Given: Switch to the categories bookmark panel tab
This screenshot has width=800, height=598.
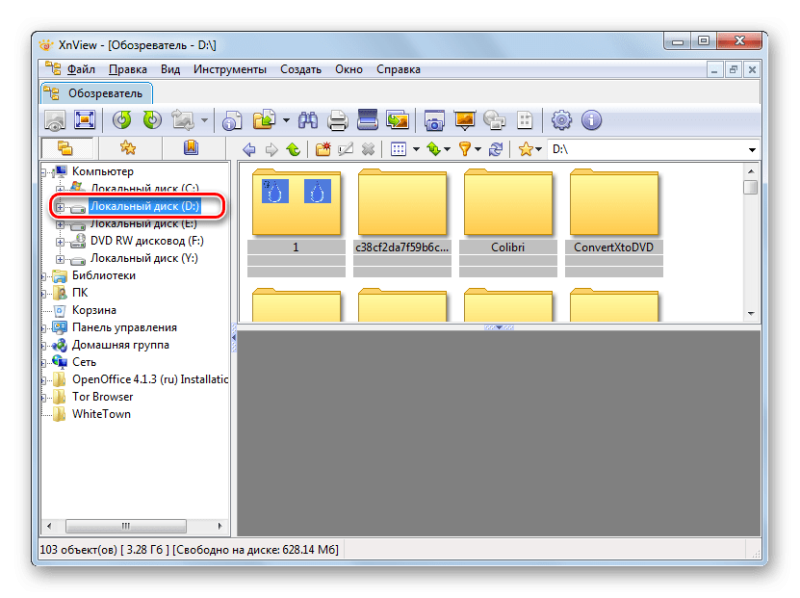Looking at the screenshot, I should [x=191, y=148].
